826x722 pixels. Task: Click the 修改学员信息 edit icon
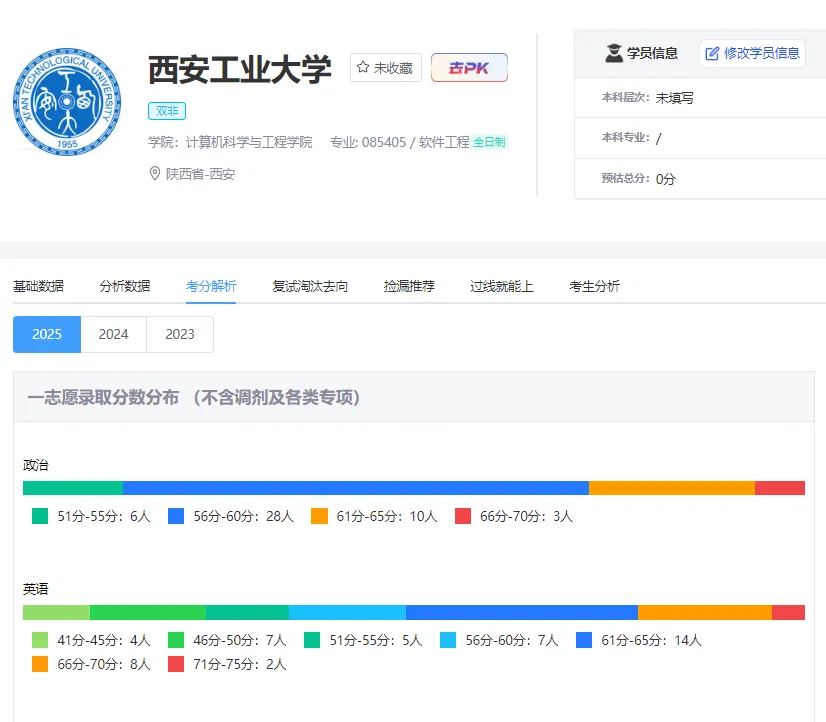pos(712,53)
